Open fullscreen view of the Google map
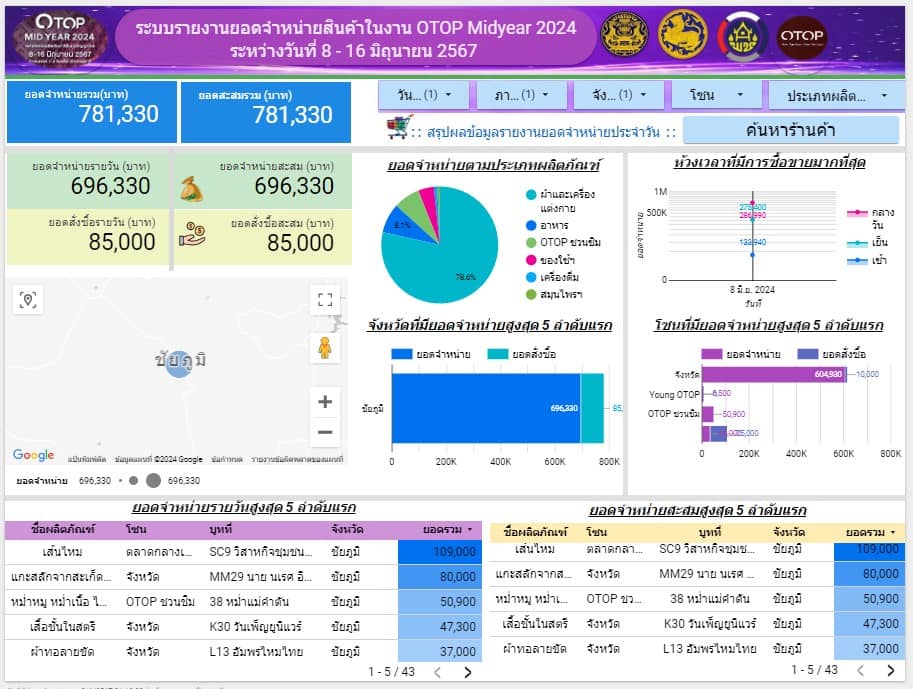Image resolution: width=913 pixels, height=689 pixels. 324,298
